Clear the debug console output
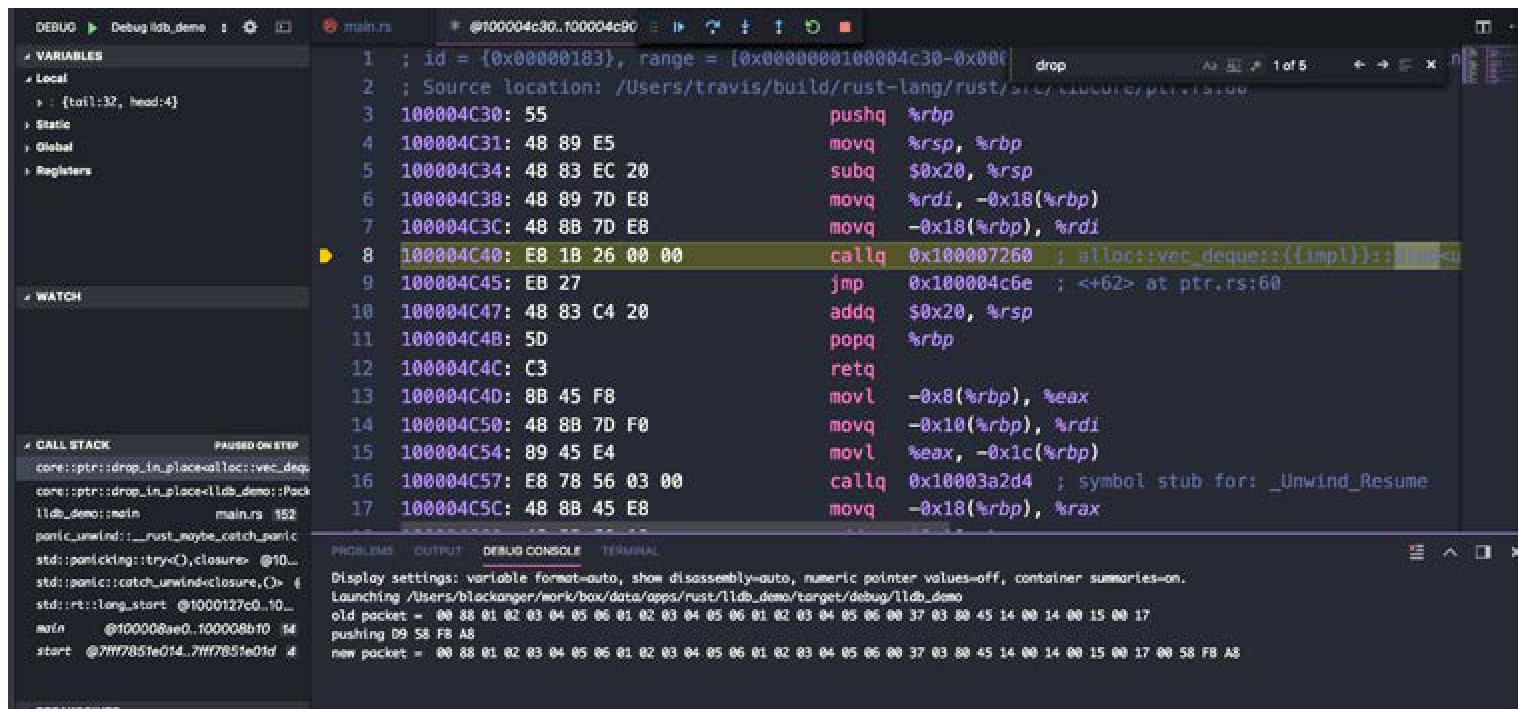The height and width of the screenshot is (712, 1522). click(x=1415, y=552)
